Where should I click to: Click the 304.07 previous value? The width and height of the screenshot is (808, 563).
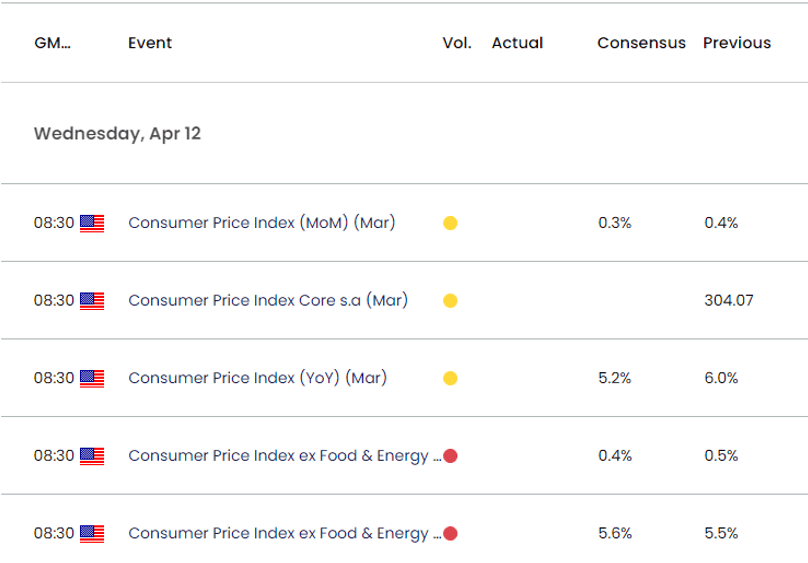[x=729, y=300]
